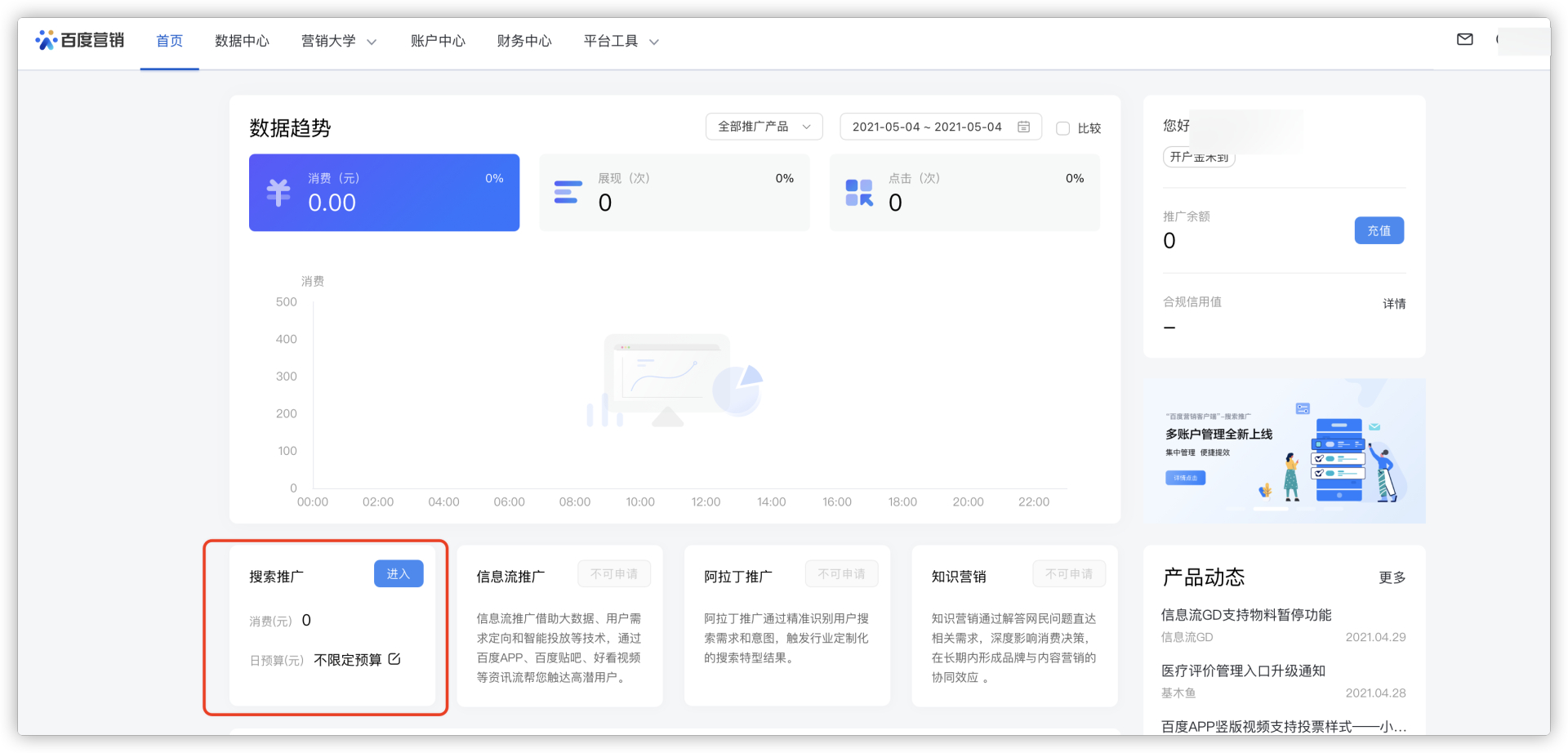Open 平台工具 menu item
This screenshot has height=753, width=1568.
(611, 41)
